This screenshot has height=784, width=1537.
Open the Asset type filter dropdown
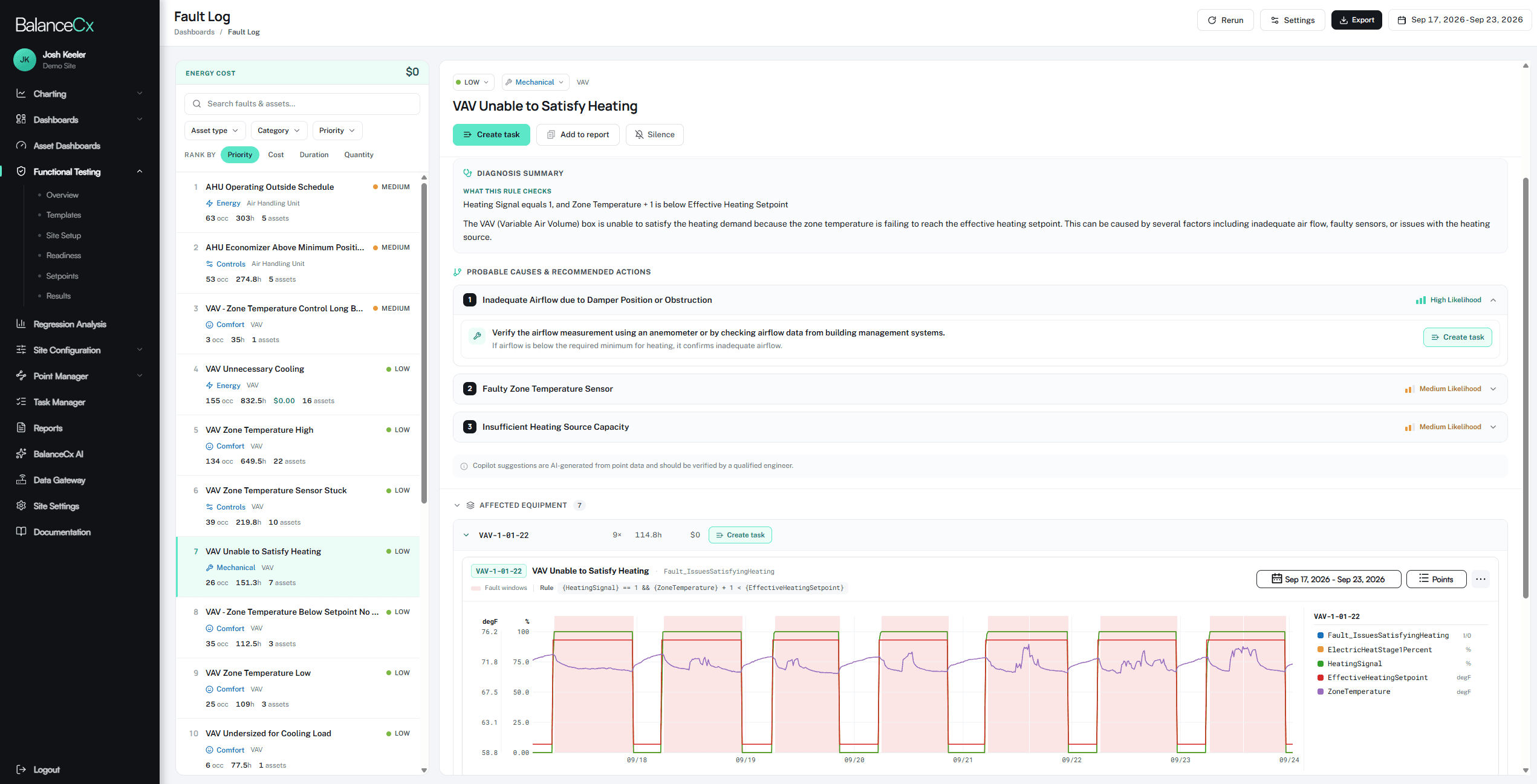click(215, 131)
